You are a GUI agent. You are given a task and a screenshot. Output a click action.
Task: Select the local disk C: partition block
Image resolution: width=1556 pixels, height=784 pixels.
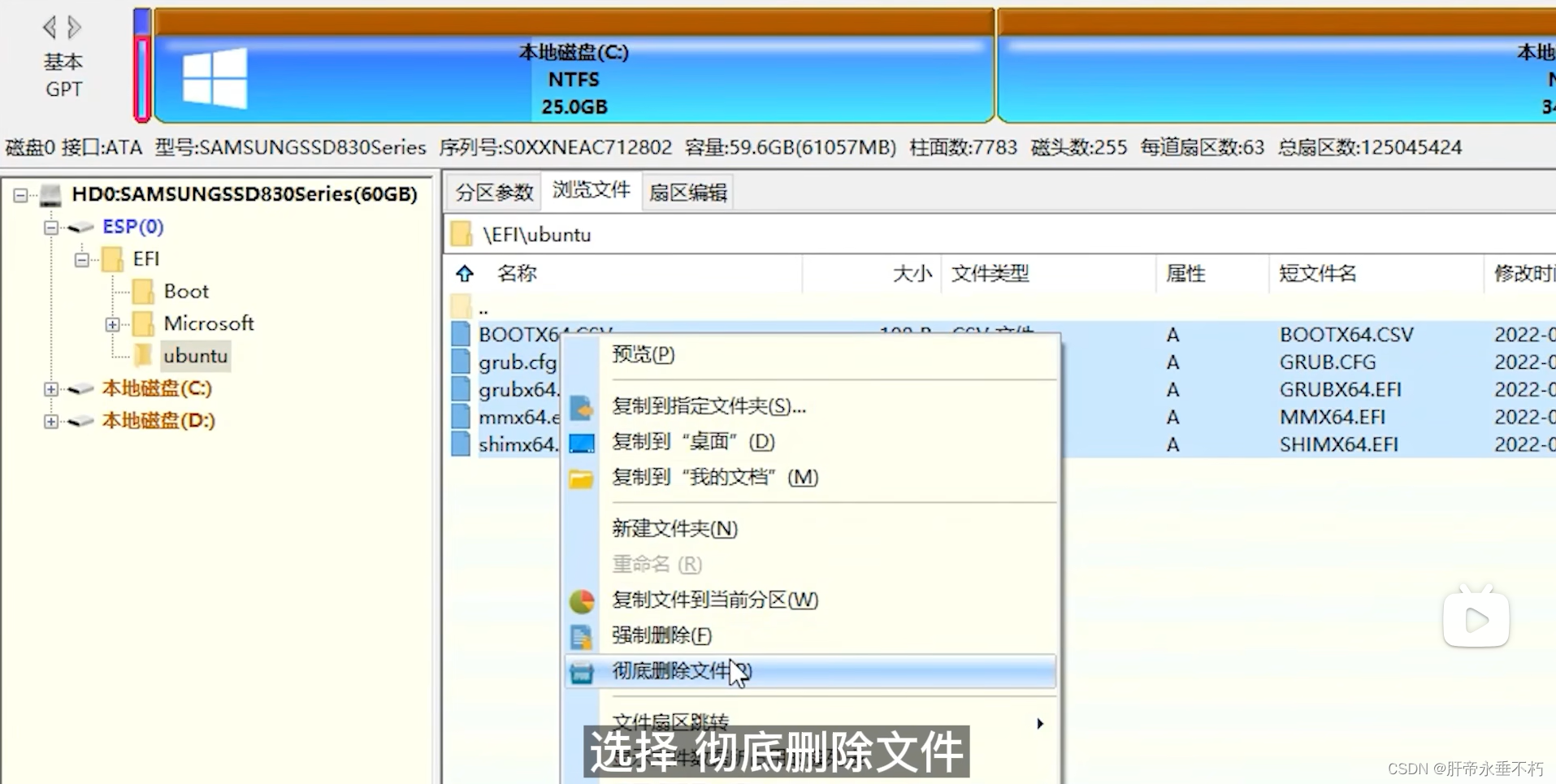pyautogui.click(x=574, y=65)
